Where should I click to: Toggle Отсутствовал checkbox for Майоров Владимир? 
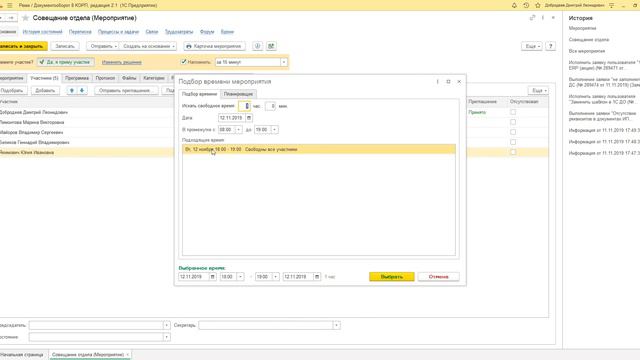tap(513, 132)
